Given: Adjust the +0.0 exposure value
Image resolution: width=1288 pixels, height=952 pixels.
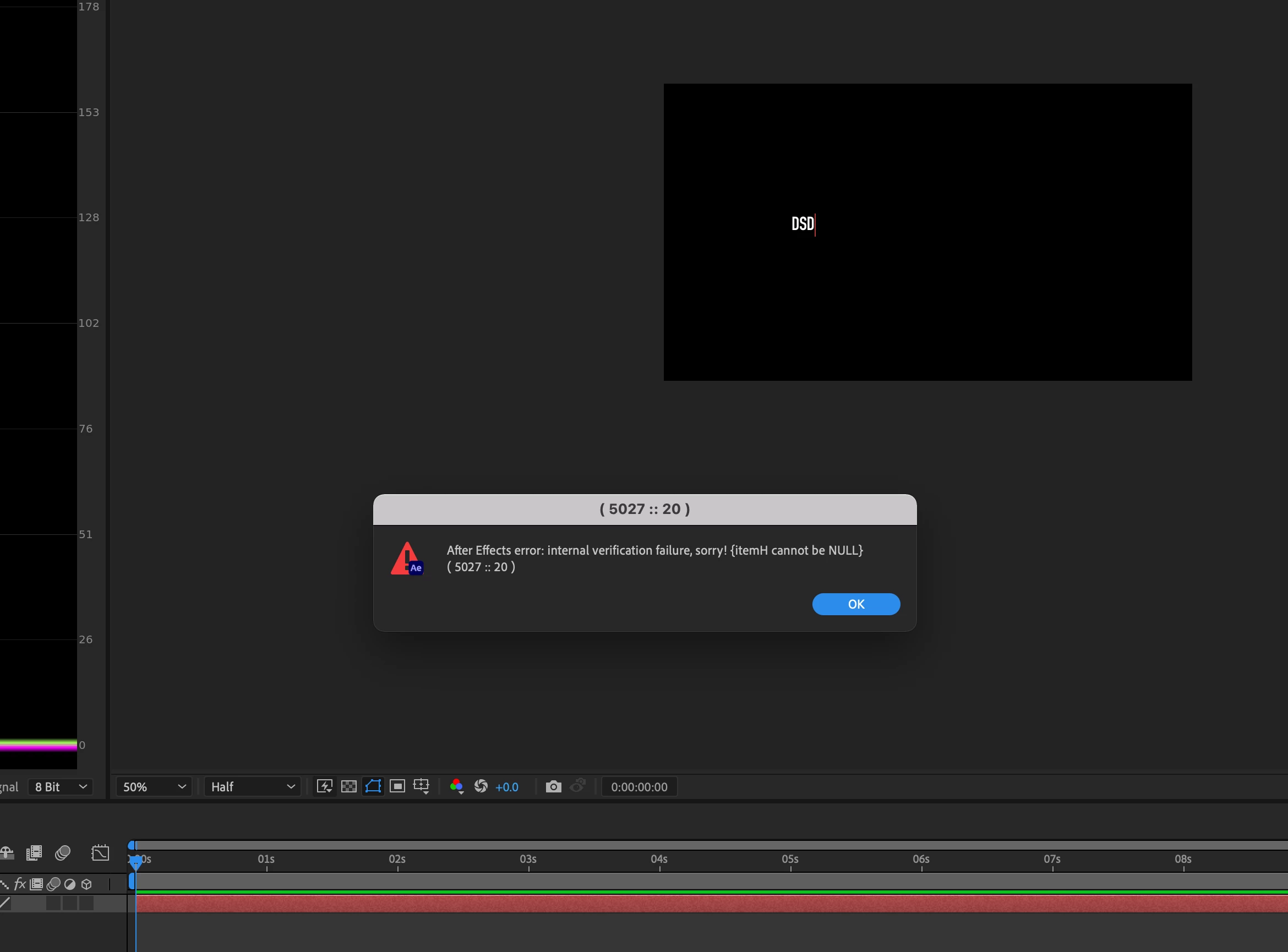Looking at the screenshot, I should point(506,787).
